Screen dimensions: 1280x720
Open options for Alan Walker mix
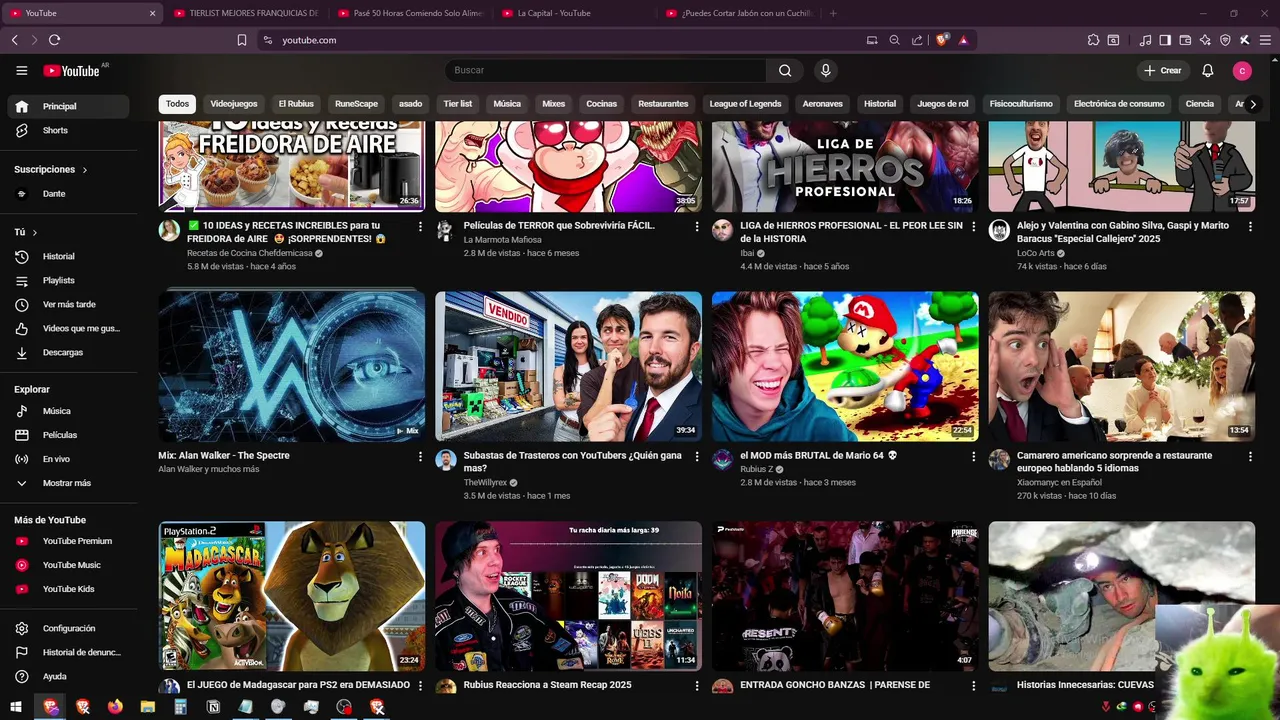click(420, 456)
